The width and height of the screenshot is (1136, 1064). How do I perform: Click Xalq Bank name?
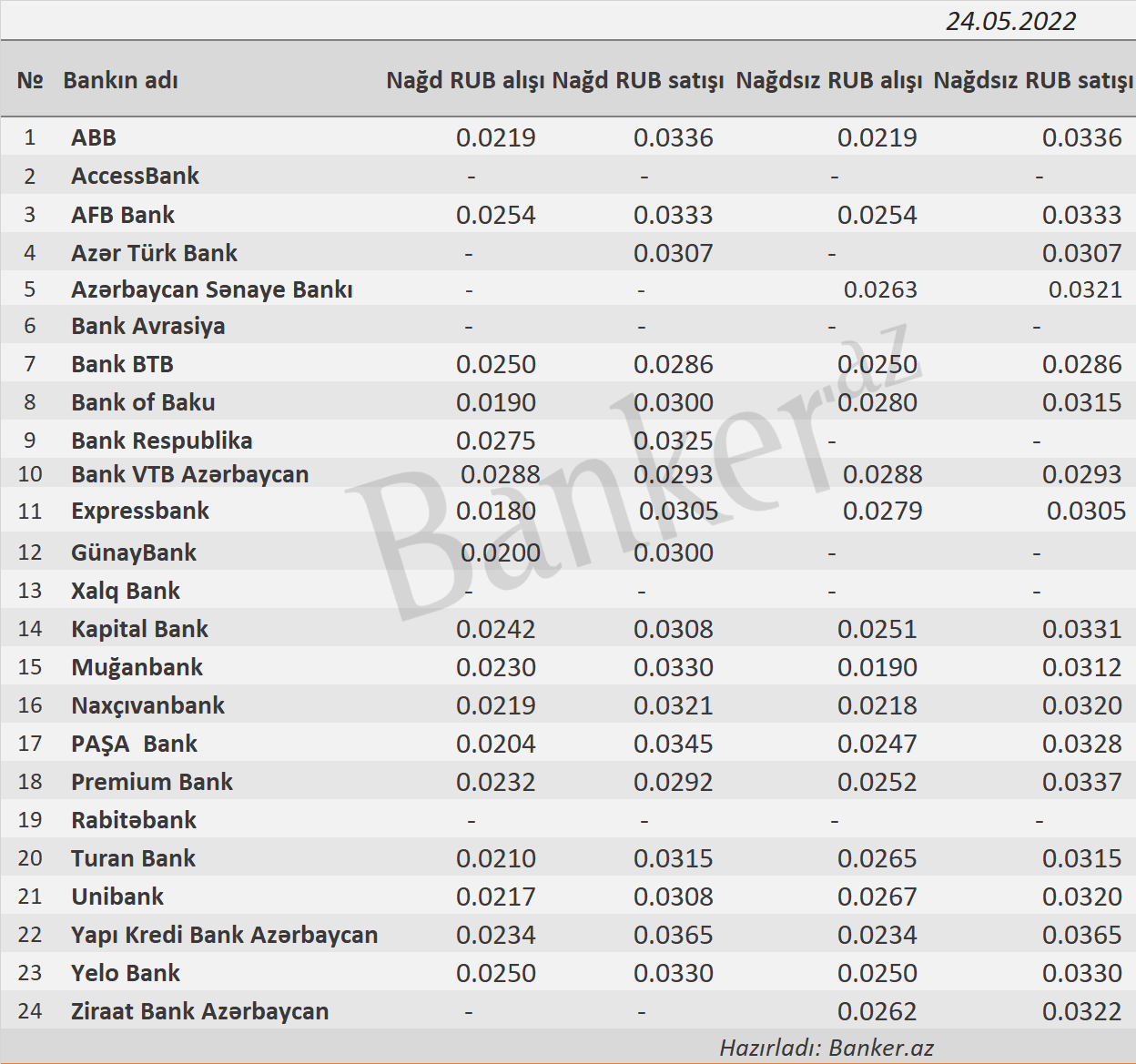[126, 591]
